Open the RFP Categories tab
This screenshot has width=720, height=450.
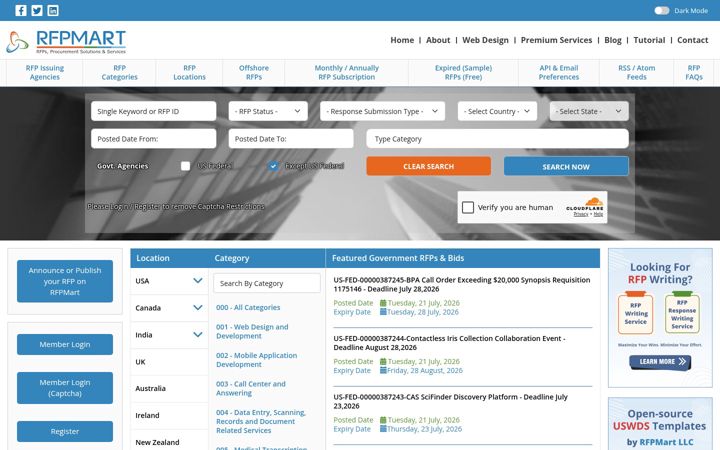[x=119, y=73]
